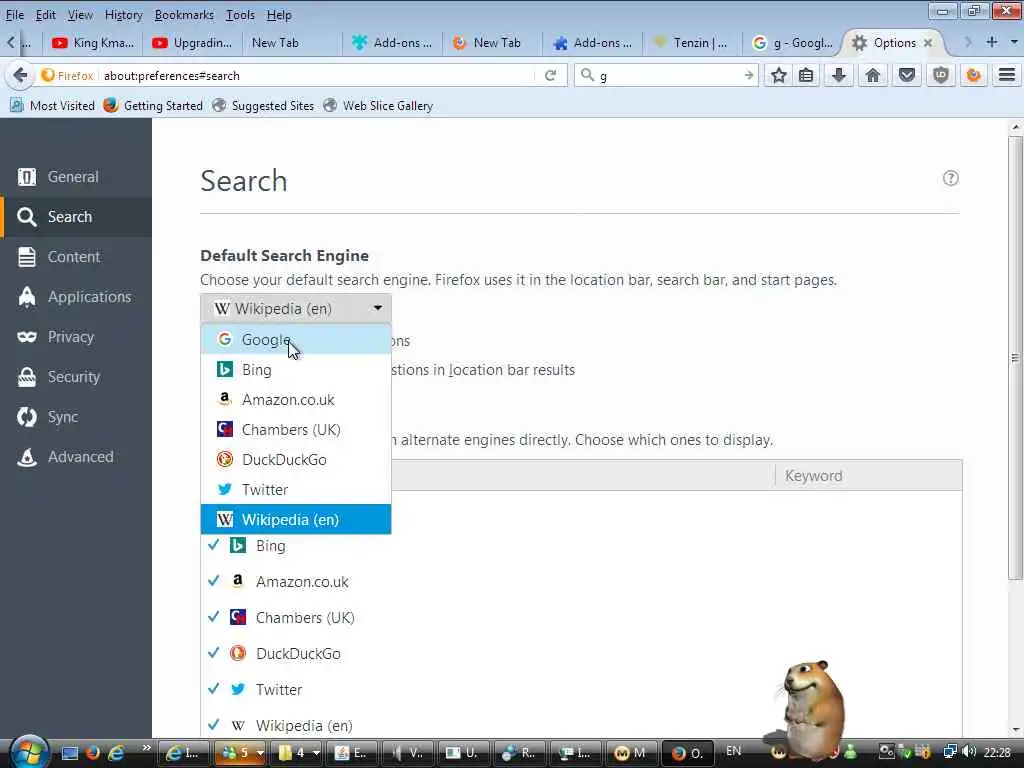Switch to the King Kma... YouTube tab
Viewport: 1024px width, 768px height.
point(93,43)
